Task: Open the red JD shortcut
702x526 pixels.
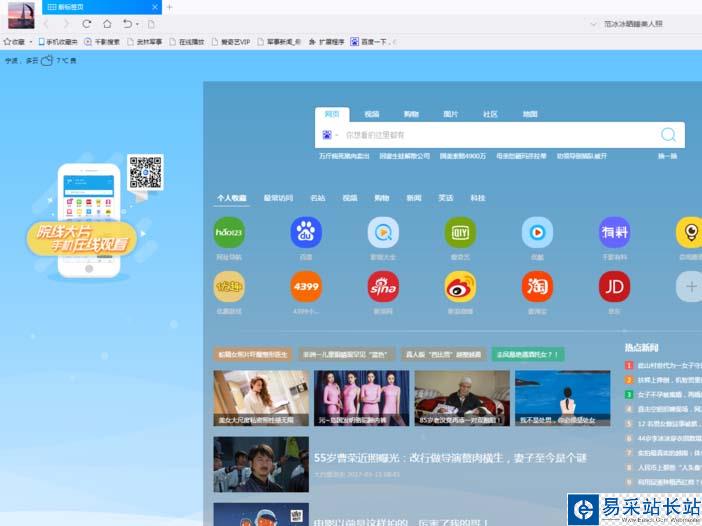Action: tap(614, 287)
